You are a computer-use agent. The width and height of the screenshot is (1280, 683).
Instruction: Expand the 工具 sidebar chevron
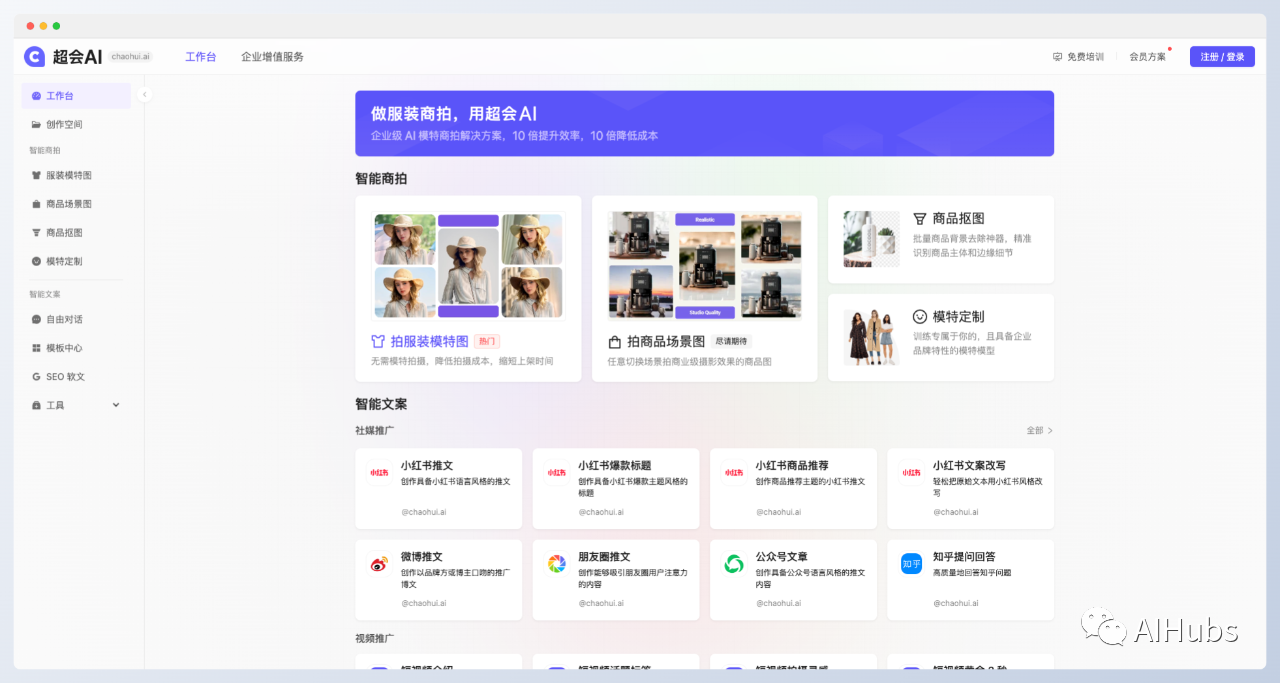(115, 405)
